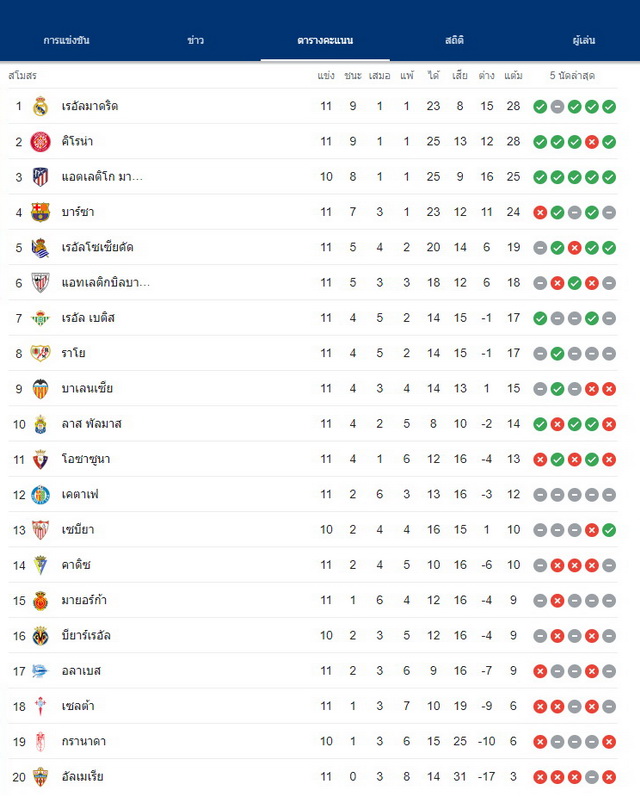Open the เรอัลมาดริด team name link
Image resolution: width=640 pixels, height=797 pixels.
coord(90,106)
